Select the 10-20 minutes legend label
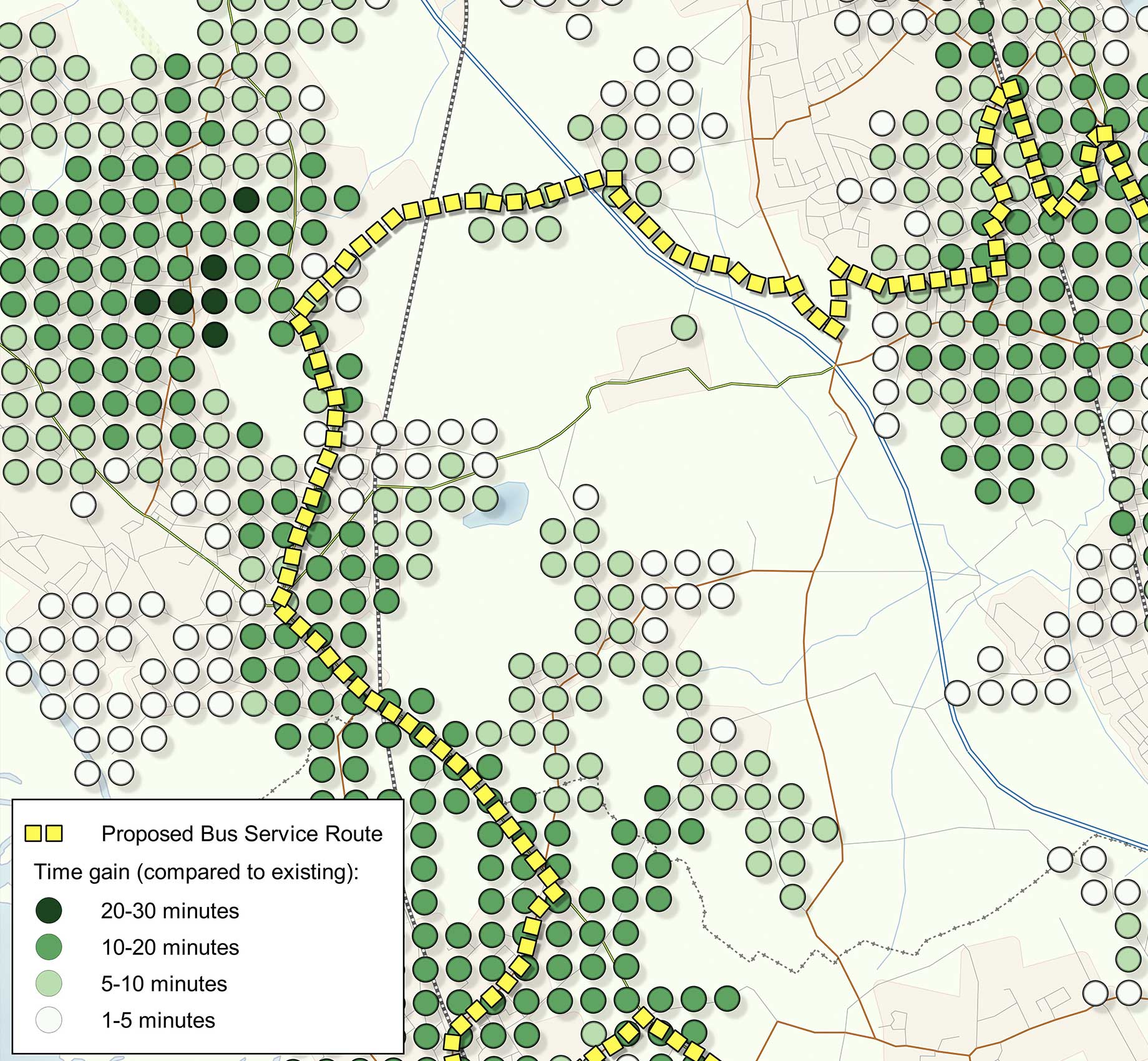1148x1061 pixels. (168, 947)
